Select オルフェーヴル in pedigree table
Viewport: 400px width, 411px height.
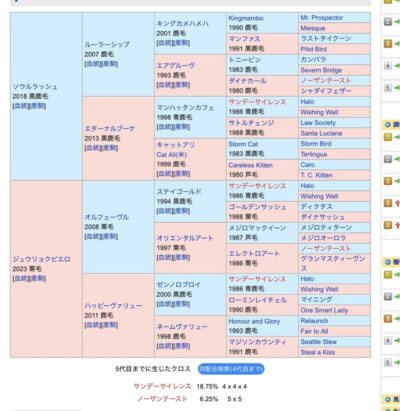pyautogui.click(x=106, y=217)
